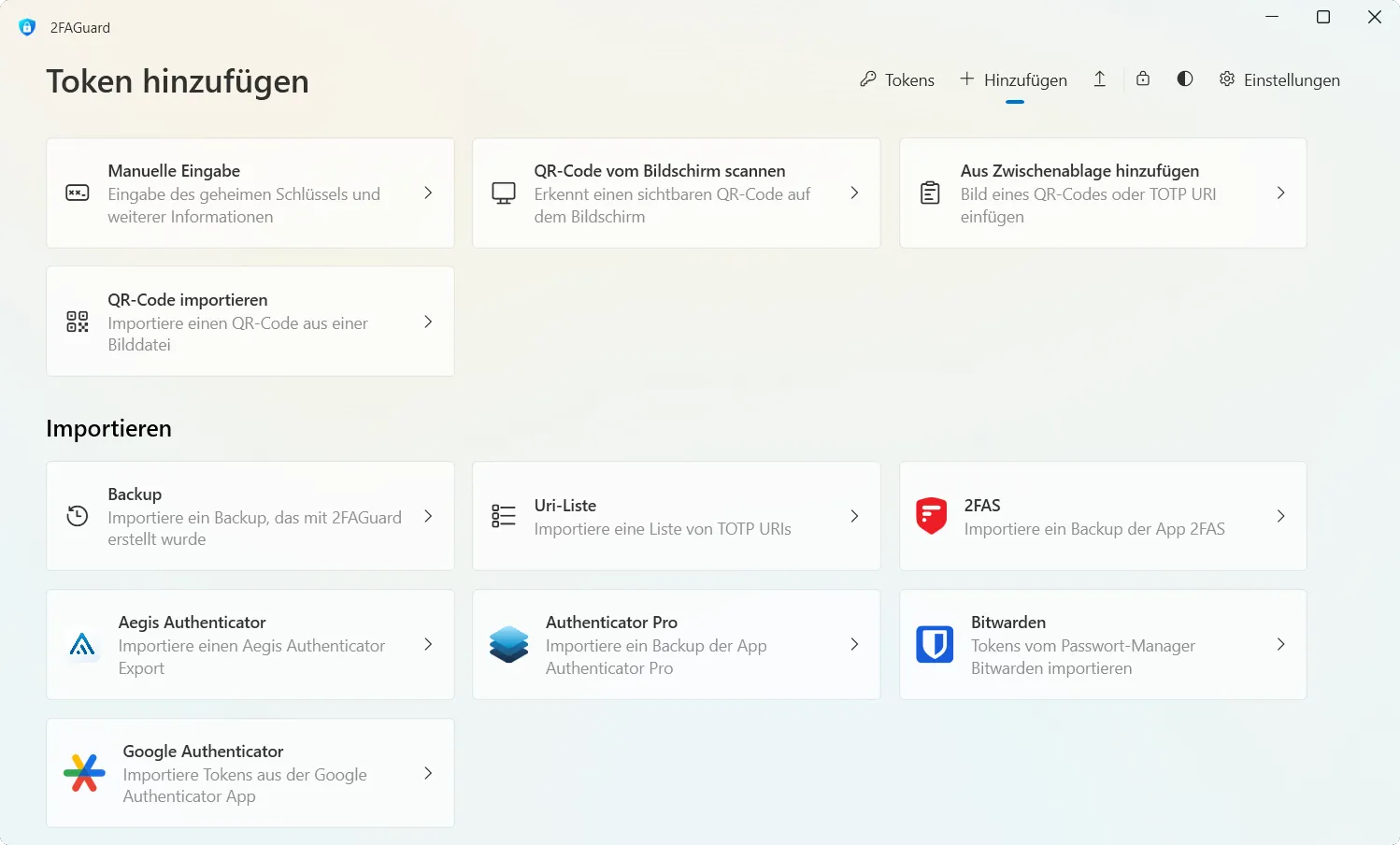Click text 'Importiere eine Liste von TOTP URIs'
Screen dimensions: 1400x845
pyautogui.click(x=663, y=529)
